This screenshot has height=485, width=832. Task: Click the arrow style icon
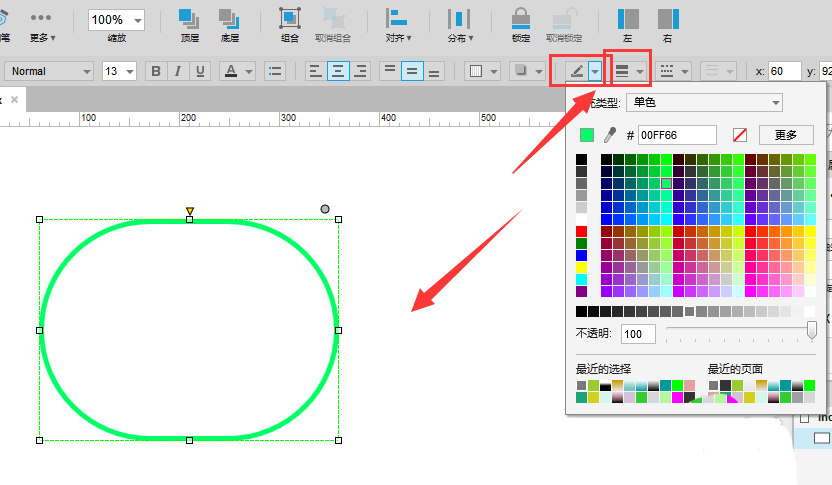tap(712, 71)
